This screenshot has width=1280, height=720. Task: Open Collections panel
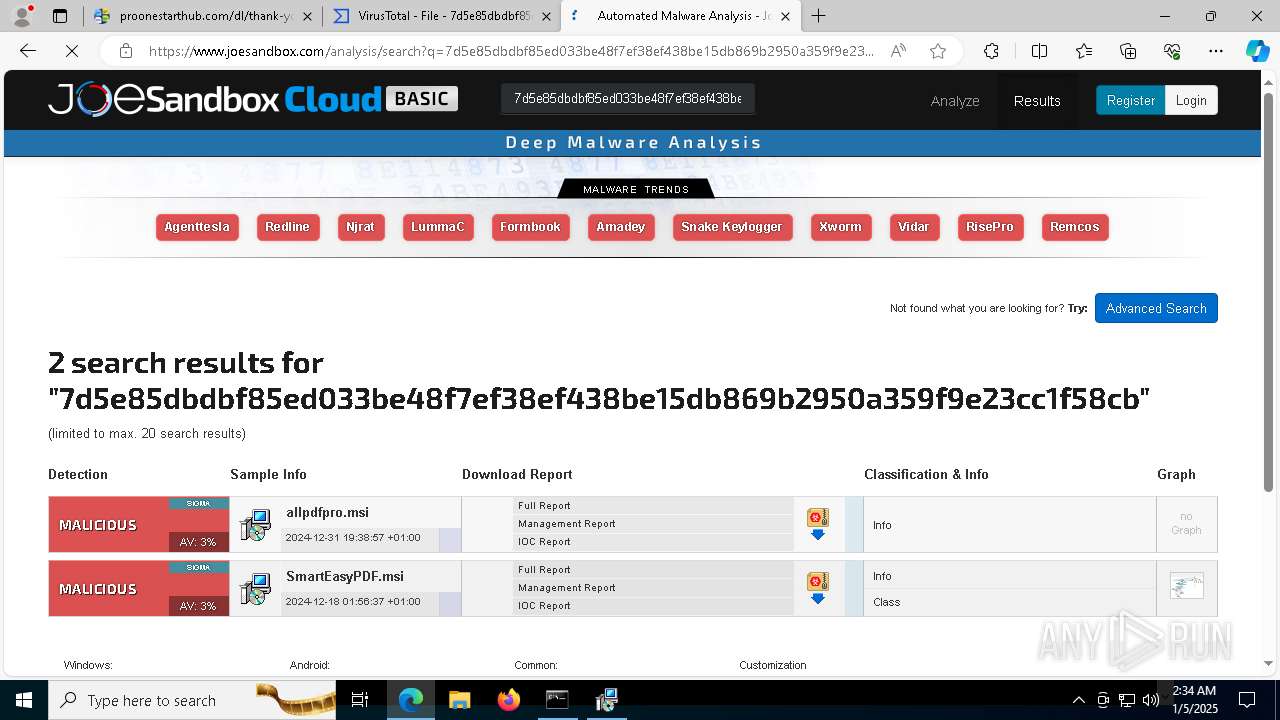click(1128, 51)
